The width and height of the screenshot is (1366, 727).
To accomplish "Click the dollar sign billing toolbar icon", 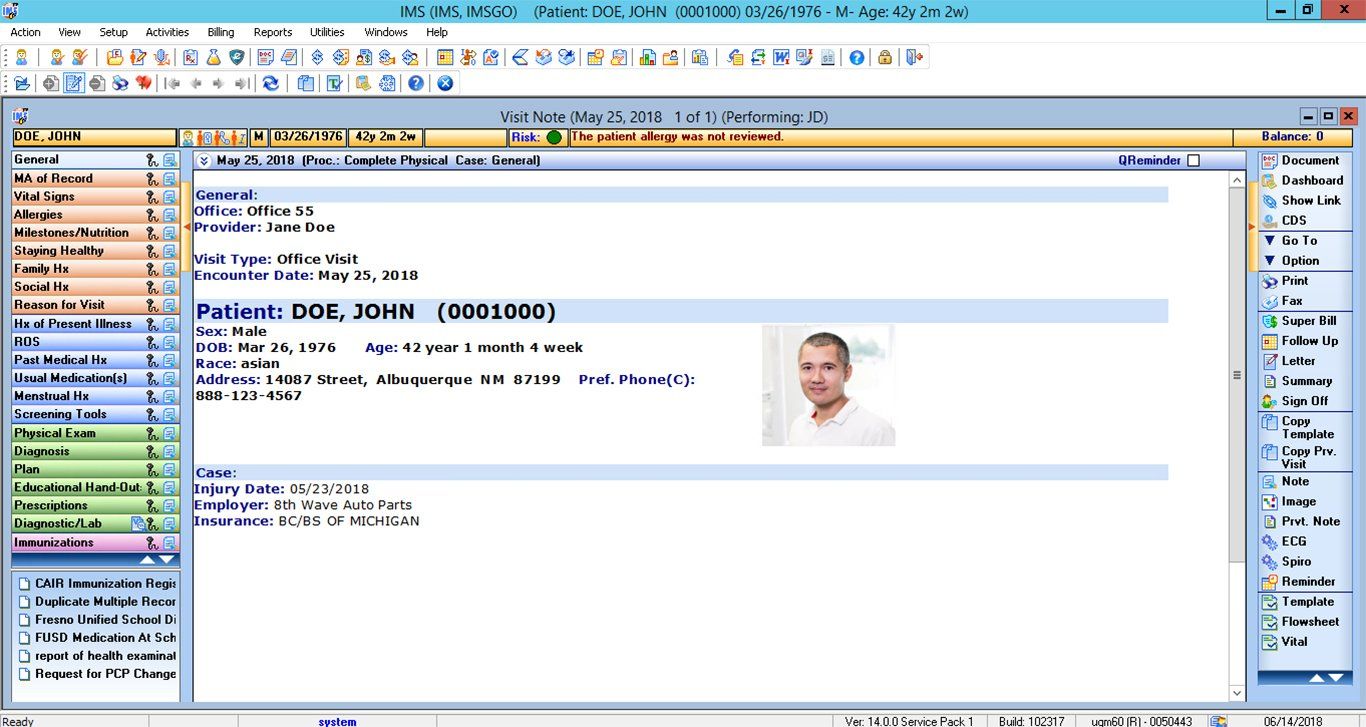I will click(x=317, y=57).
